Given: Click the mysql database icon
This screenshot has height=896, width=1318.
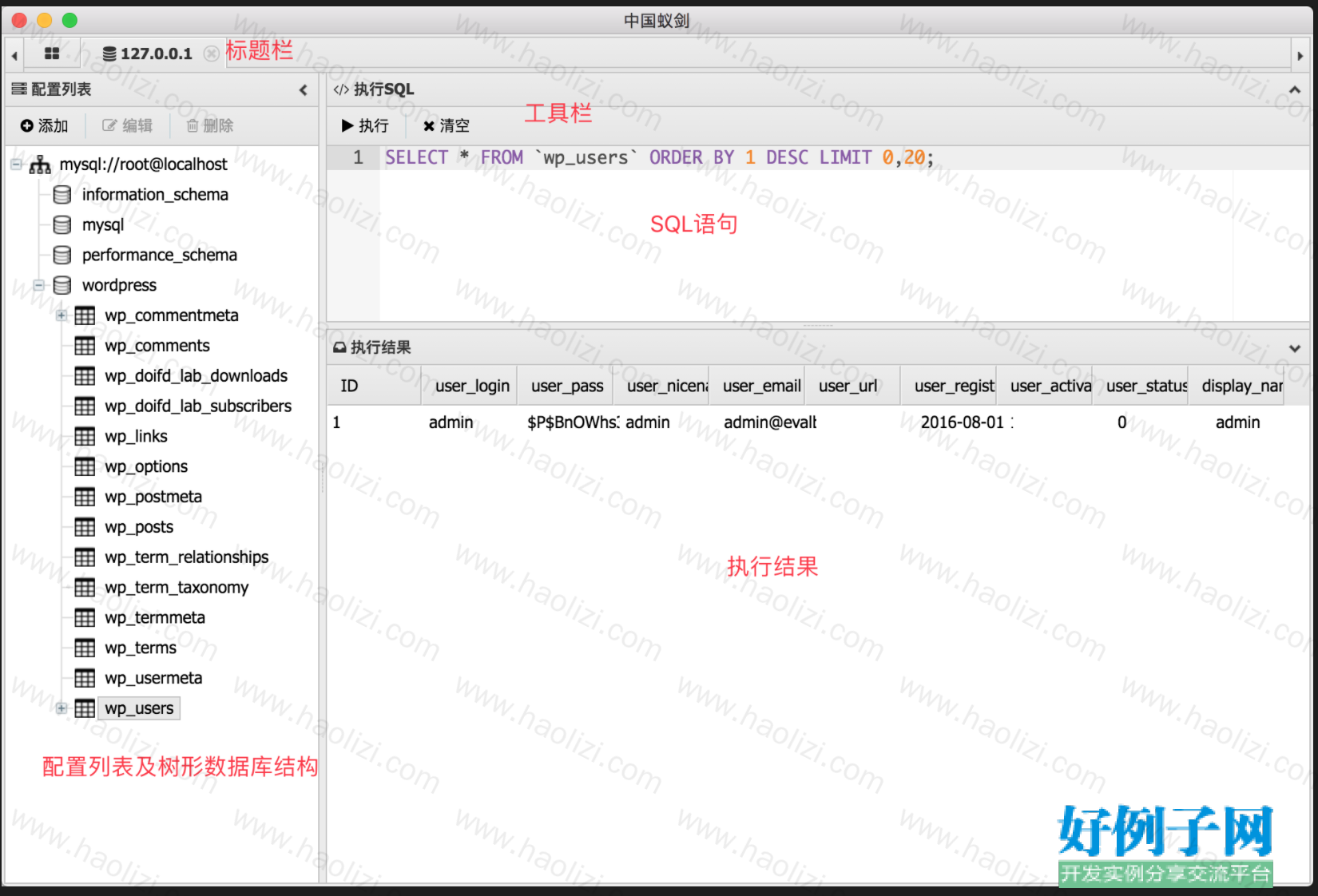Looking at the screenshot, I should (x=62, y=225).
